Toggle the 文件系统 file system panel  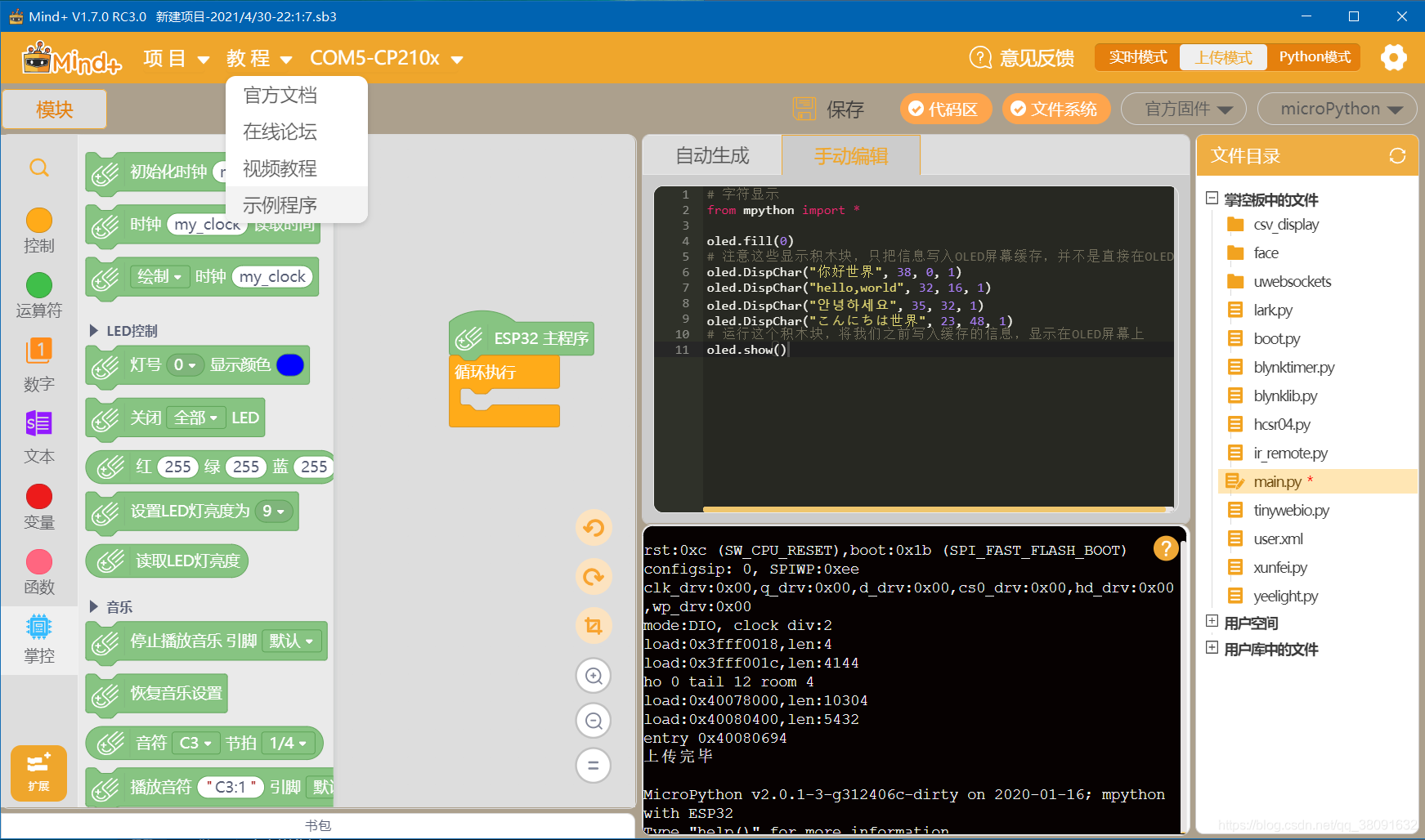pos(1055,109)
